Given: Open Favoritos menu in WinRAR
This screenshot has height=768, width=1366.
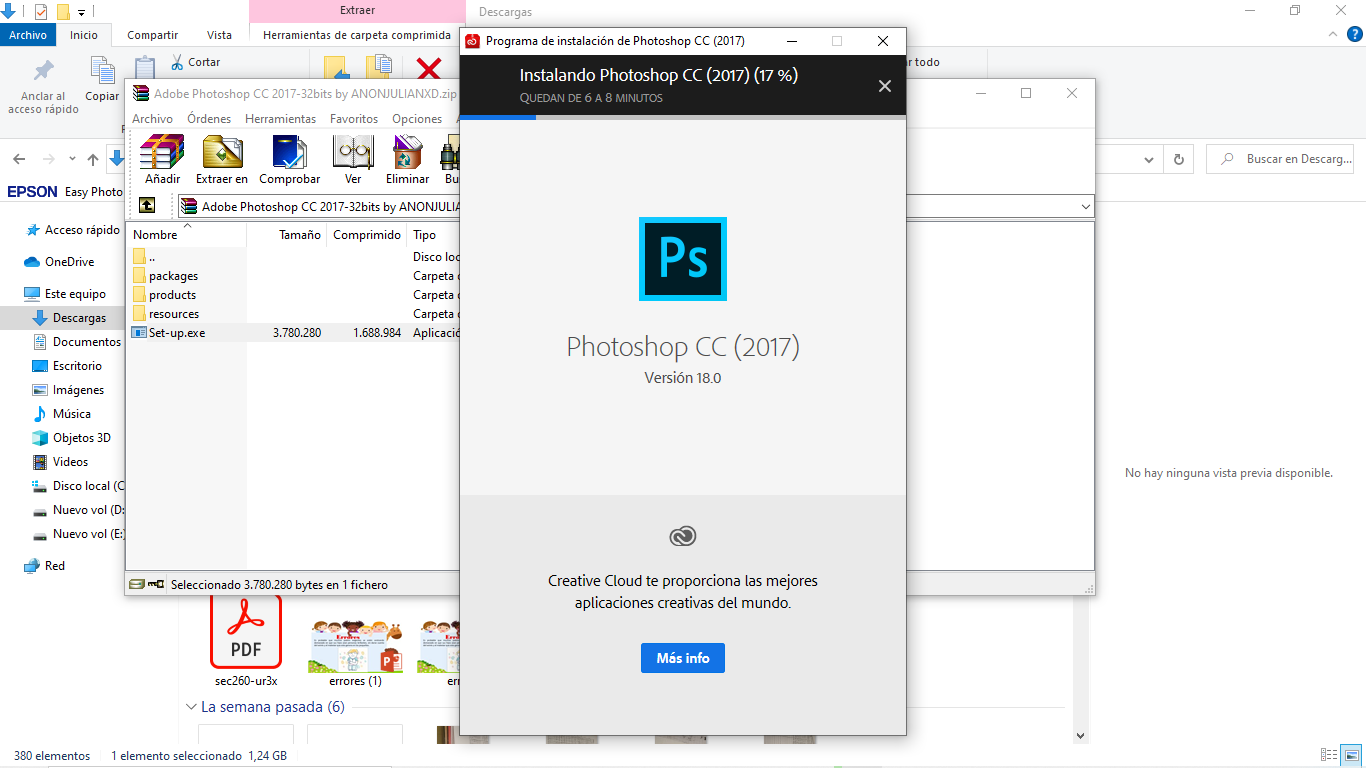Looking at the screenshot, I should [354, 118].
